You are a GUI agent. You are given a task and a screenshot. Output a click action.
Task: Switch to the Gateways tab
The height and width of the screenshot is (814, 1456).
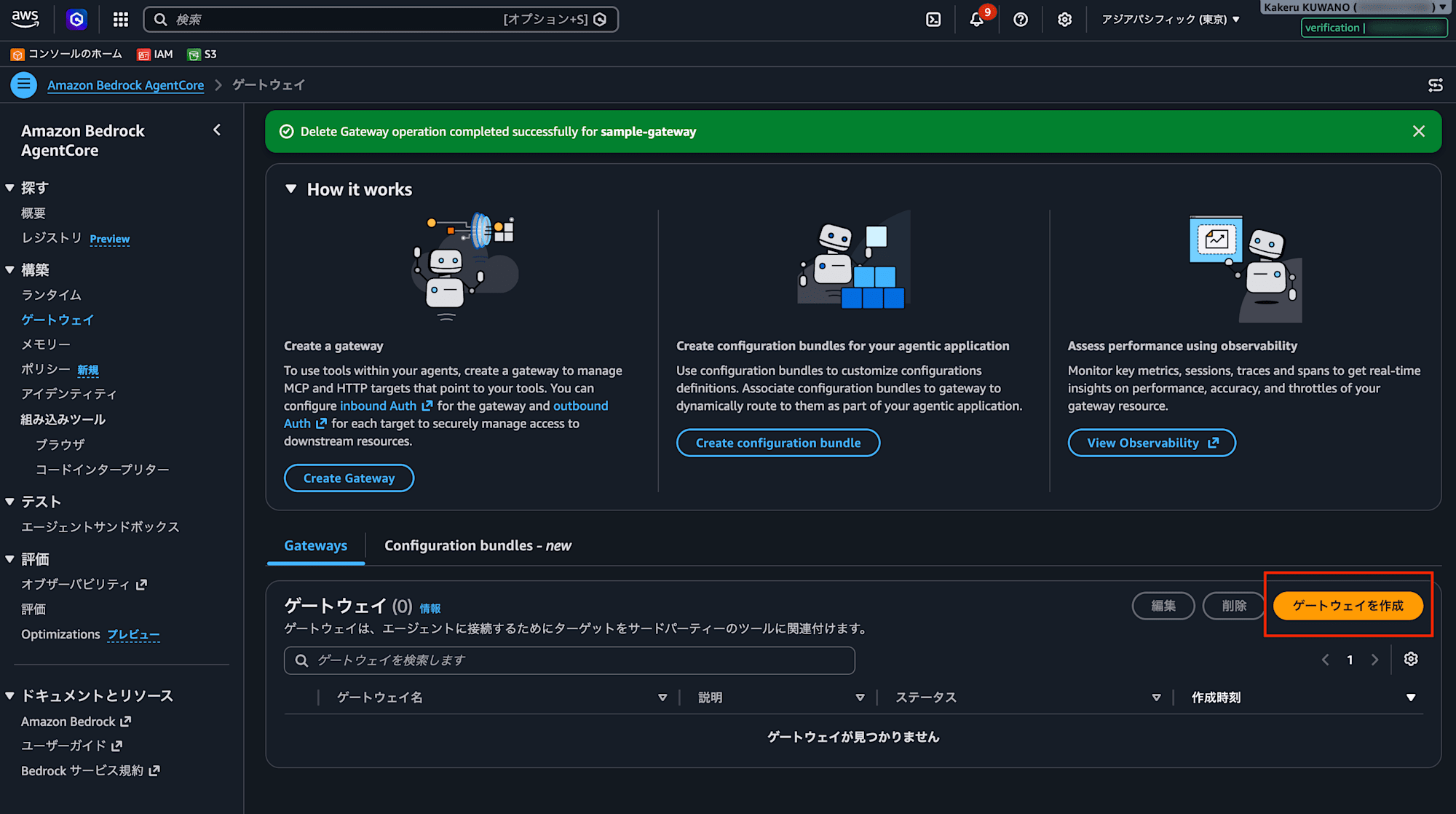(316, 546)
